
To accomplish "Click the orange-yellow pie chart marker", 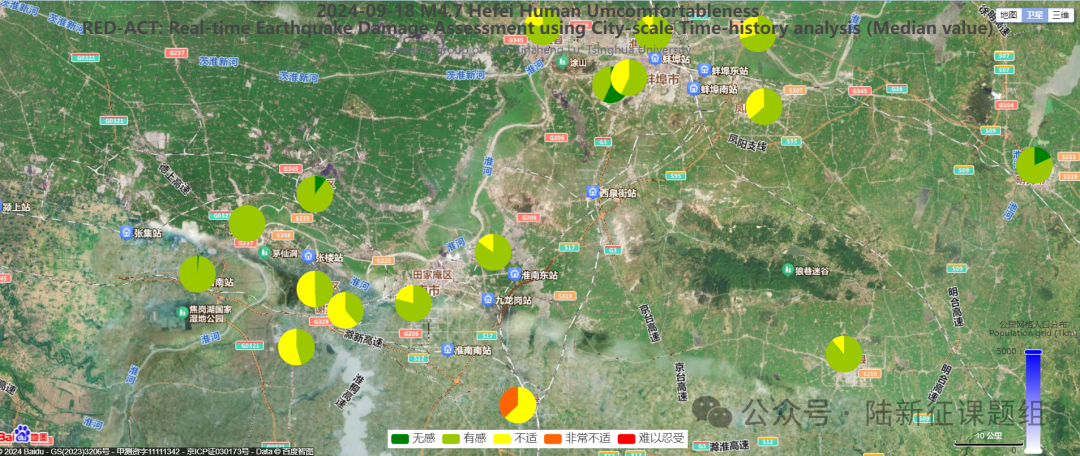I will pos(518,405).
